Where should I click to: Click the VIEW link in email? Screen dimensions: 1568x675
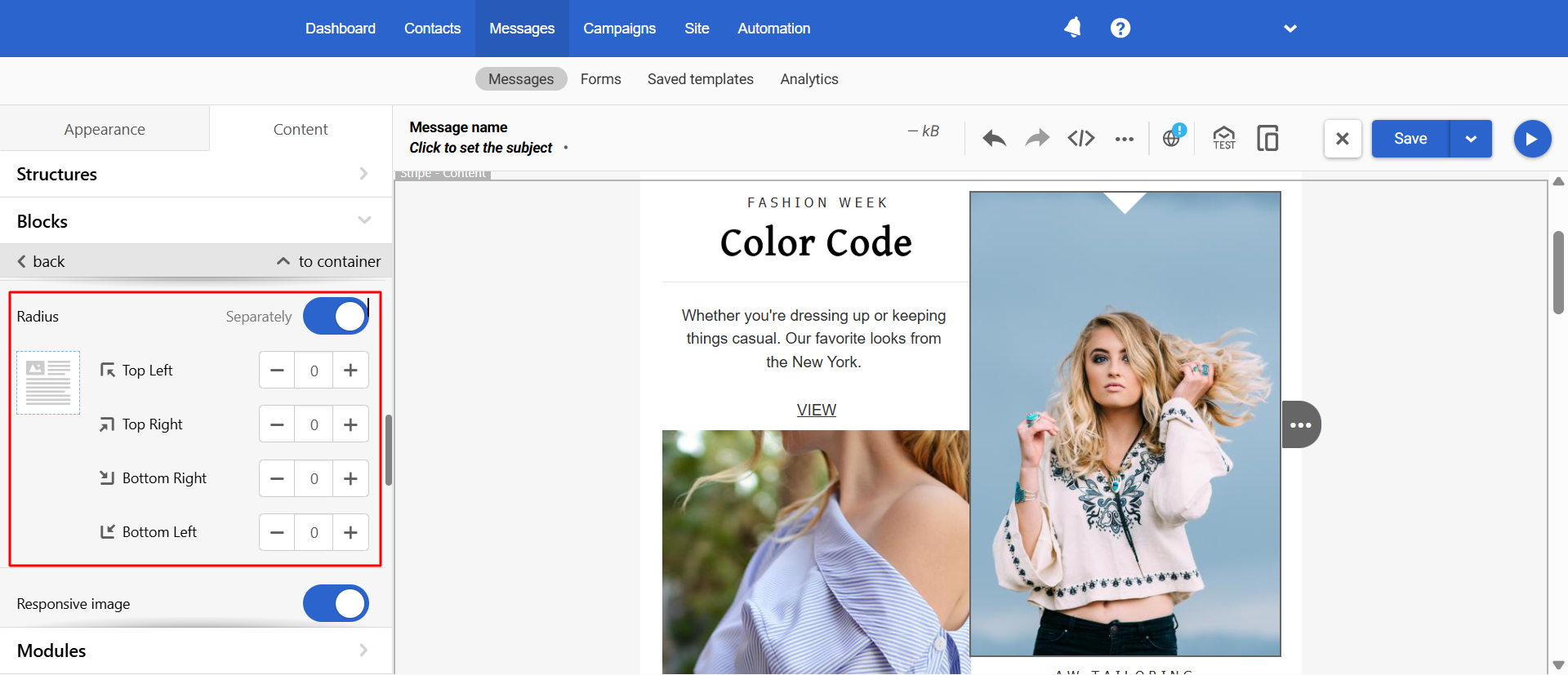[817, 410]
